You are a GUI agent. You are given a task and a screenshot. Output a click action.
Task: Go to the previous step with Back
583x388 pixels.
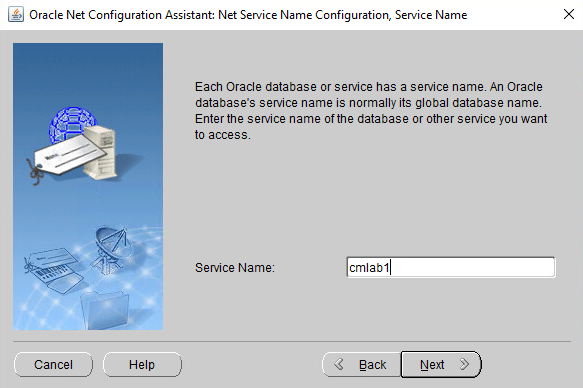point(361,365)
